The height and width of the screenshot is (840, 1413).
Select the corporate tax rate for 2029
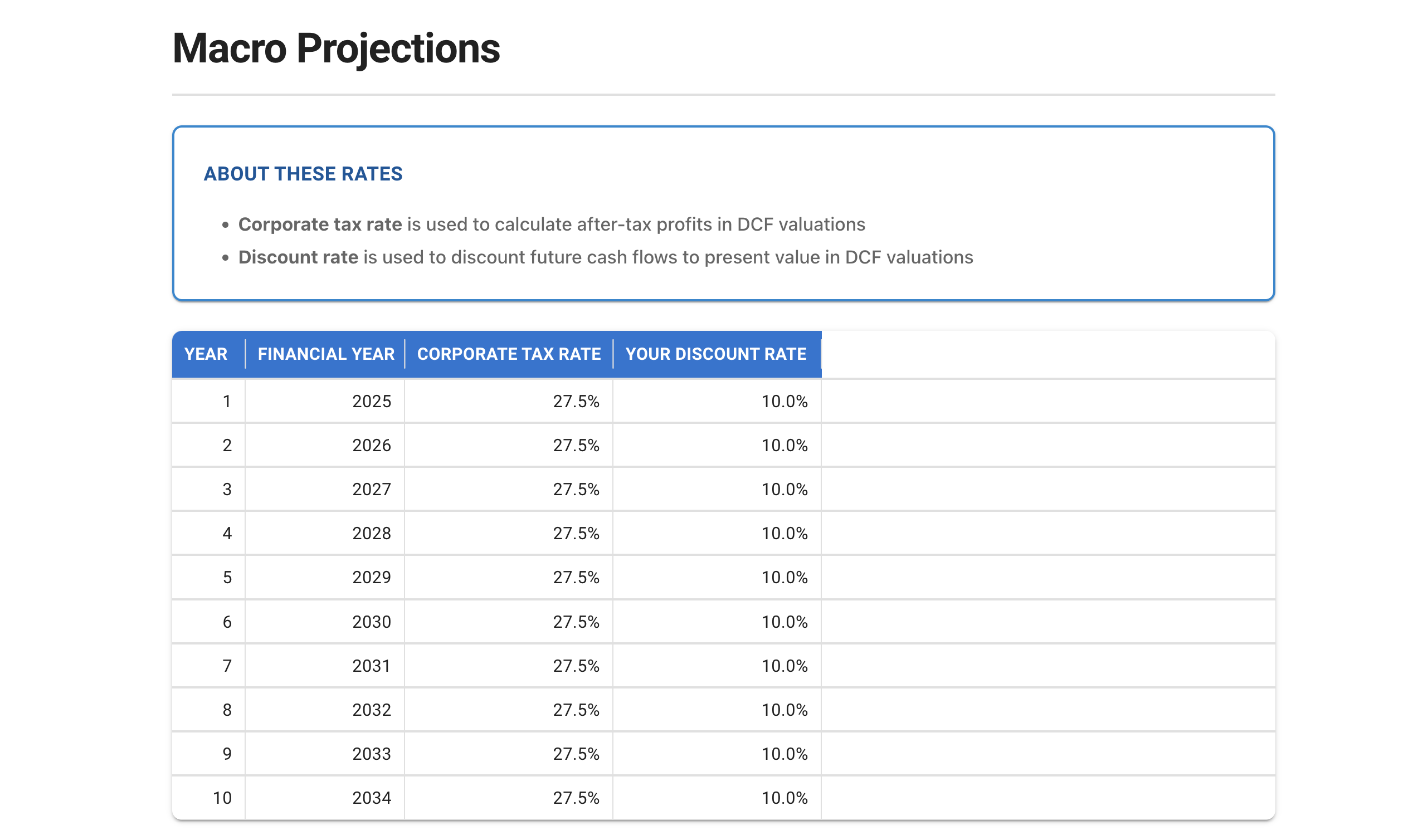(576, 577)
